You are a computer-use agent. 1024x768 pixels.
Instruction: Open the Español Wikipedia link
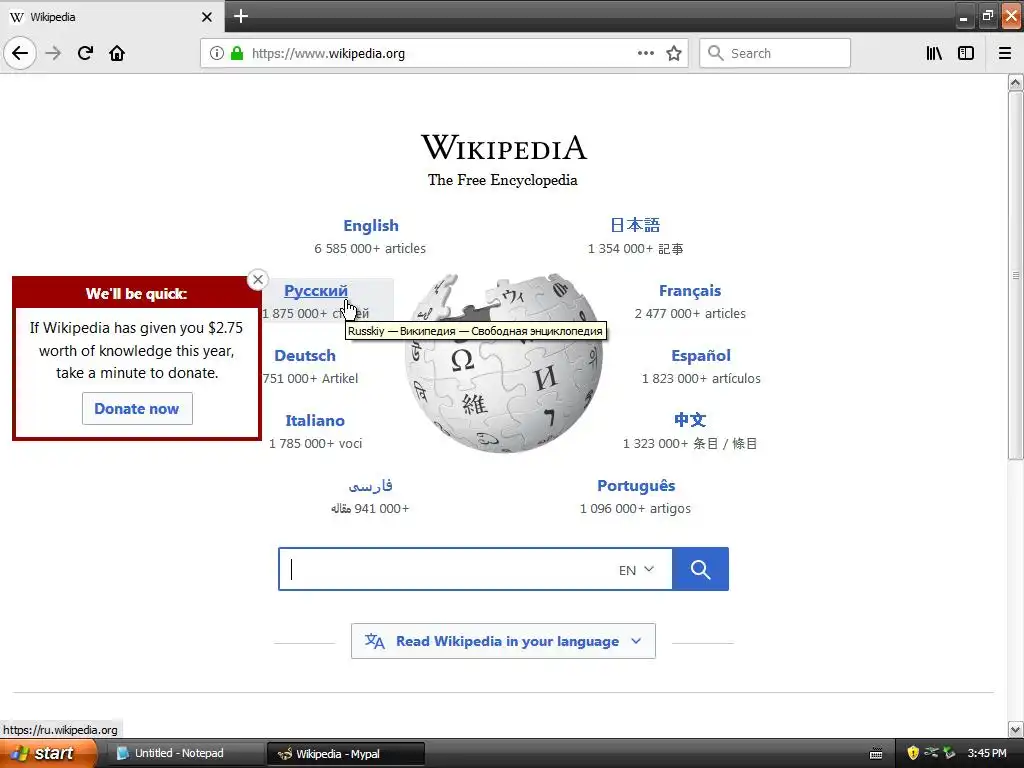point(701,356)
